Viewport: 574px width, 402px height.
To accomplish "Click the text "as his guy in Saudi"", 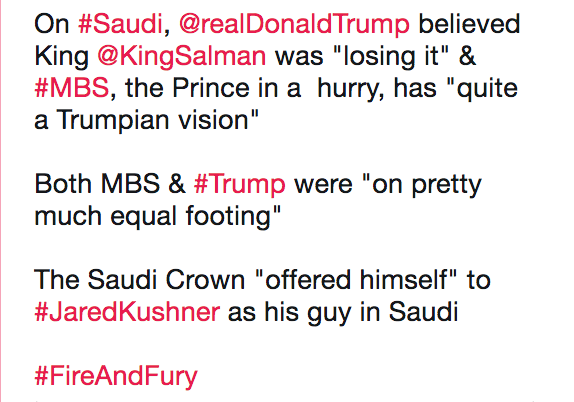I will pyautogui.click(x=343, y=313).
